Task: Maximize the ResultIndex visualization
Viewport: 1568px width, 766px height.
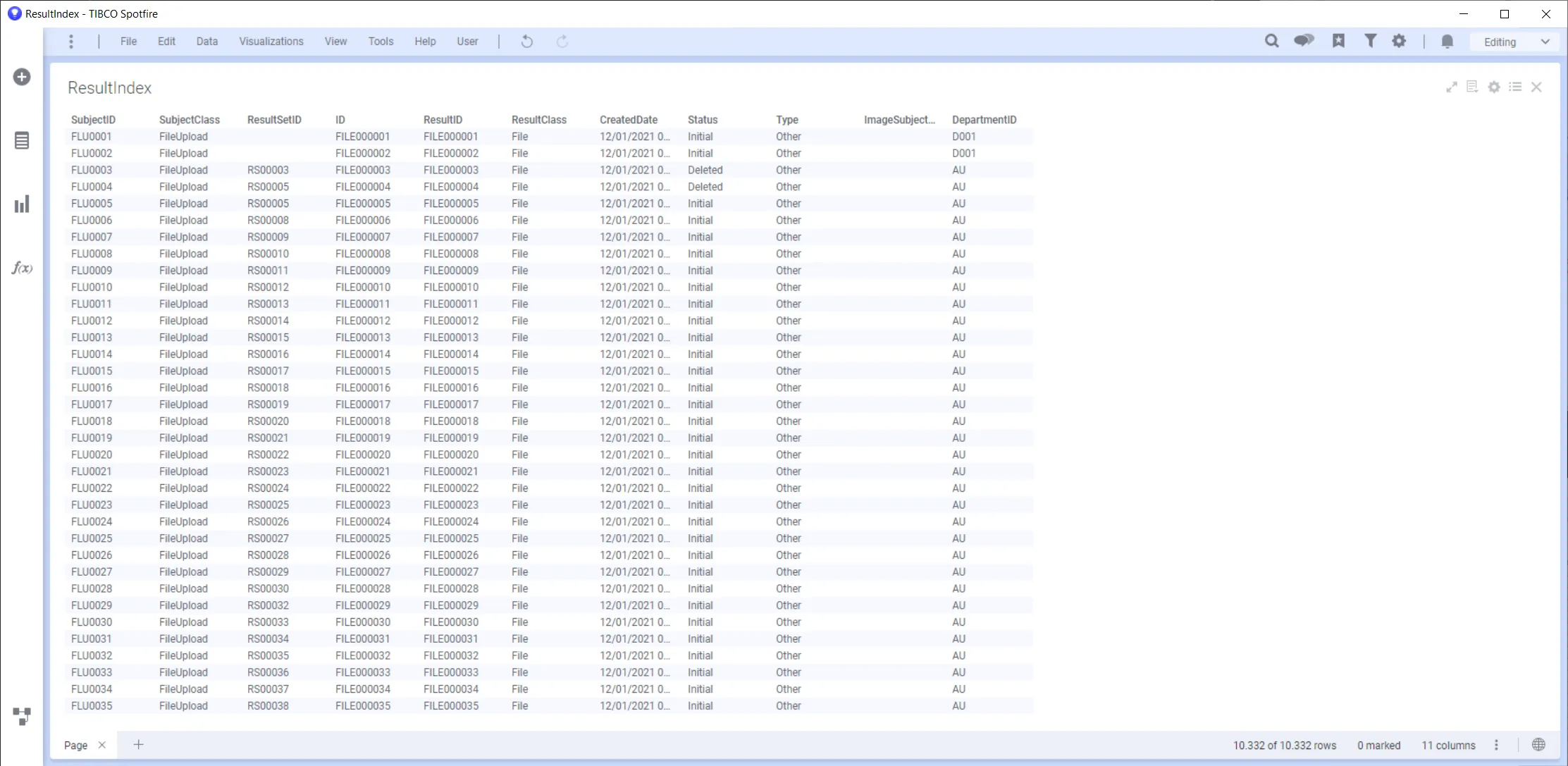Action: click(1451, 87)
